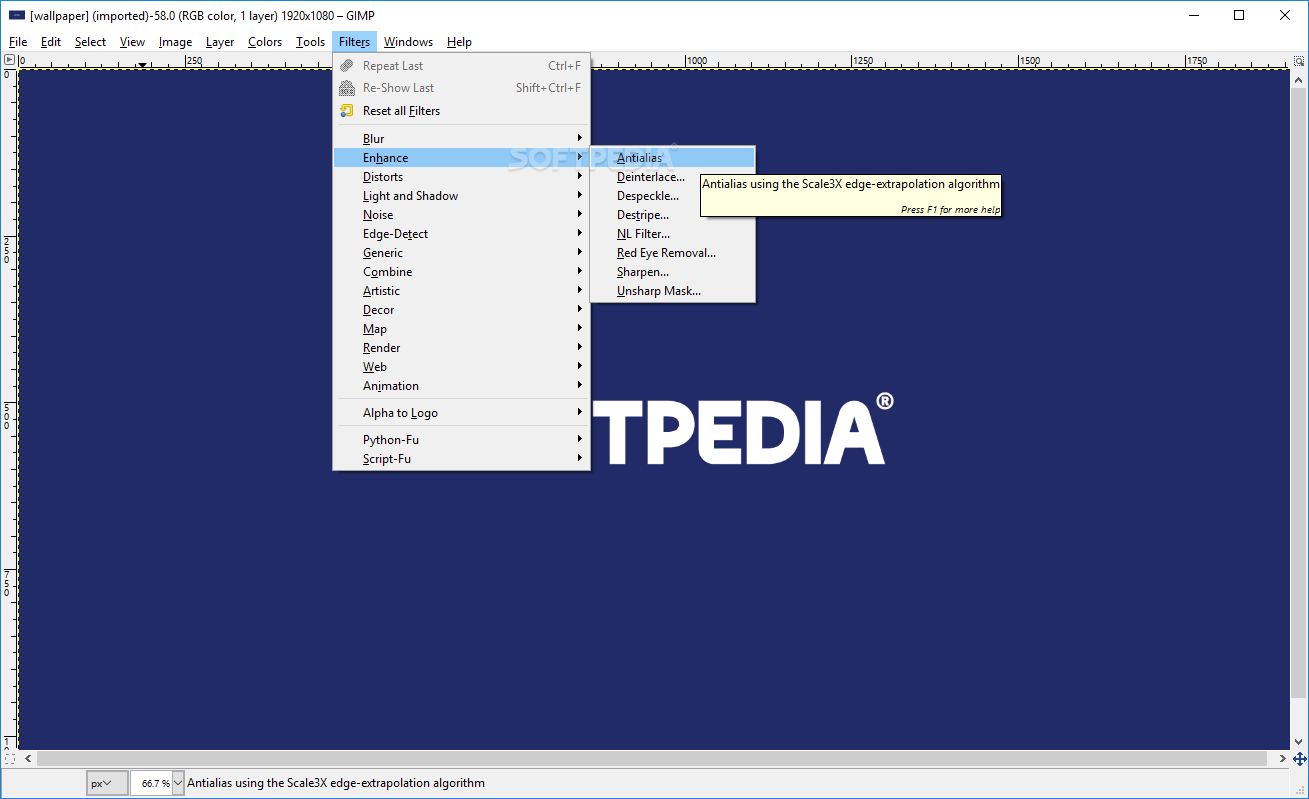
Task: Open the px unit dropdown
Action: (106, 783)
